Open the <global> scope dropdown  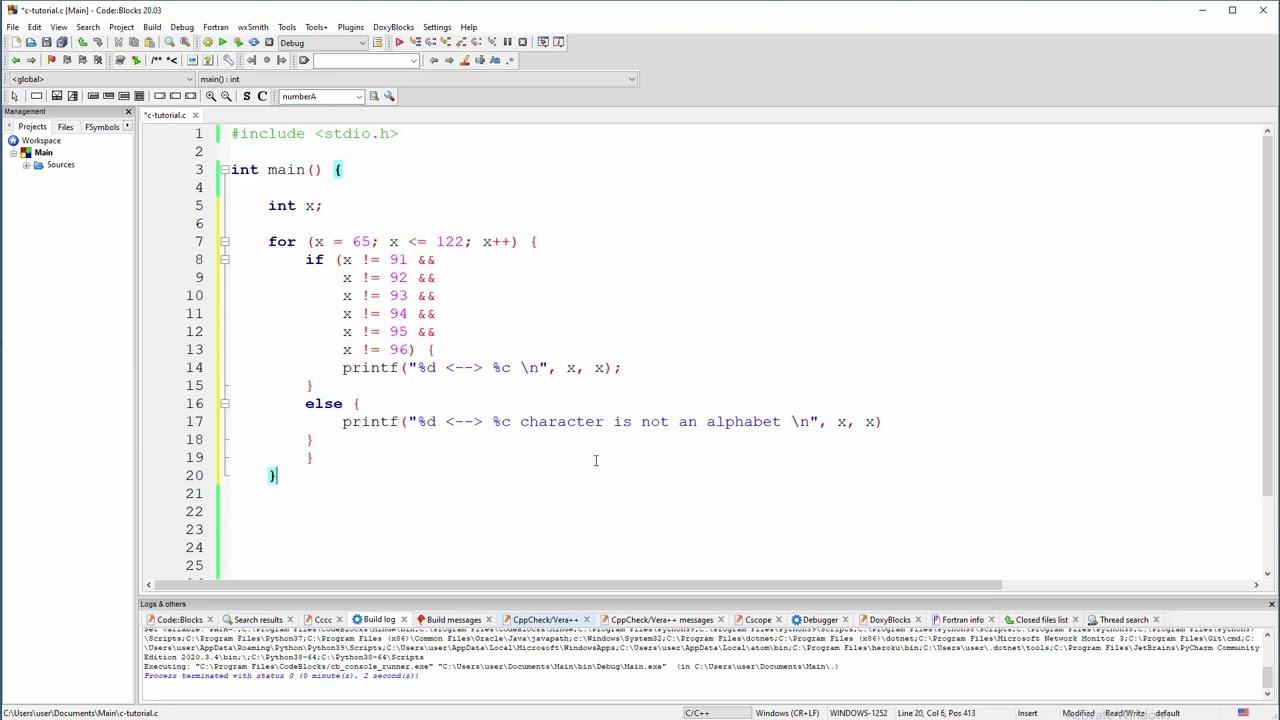click(x=100, y=79)
